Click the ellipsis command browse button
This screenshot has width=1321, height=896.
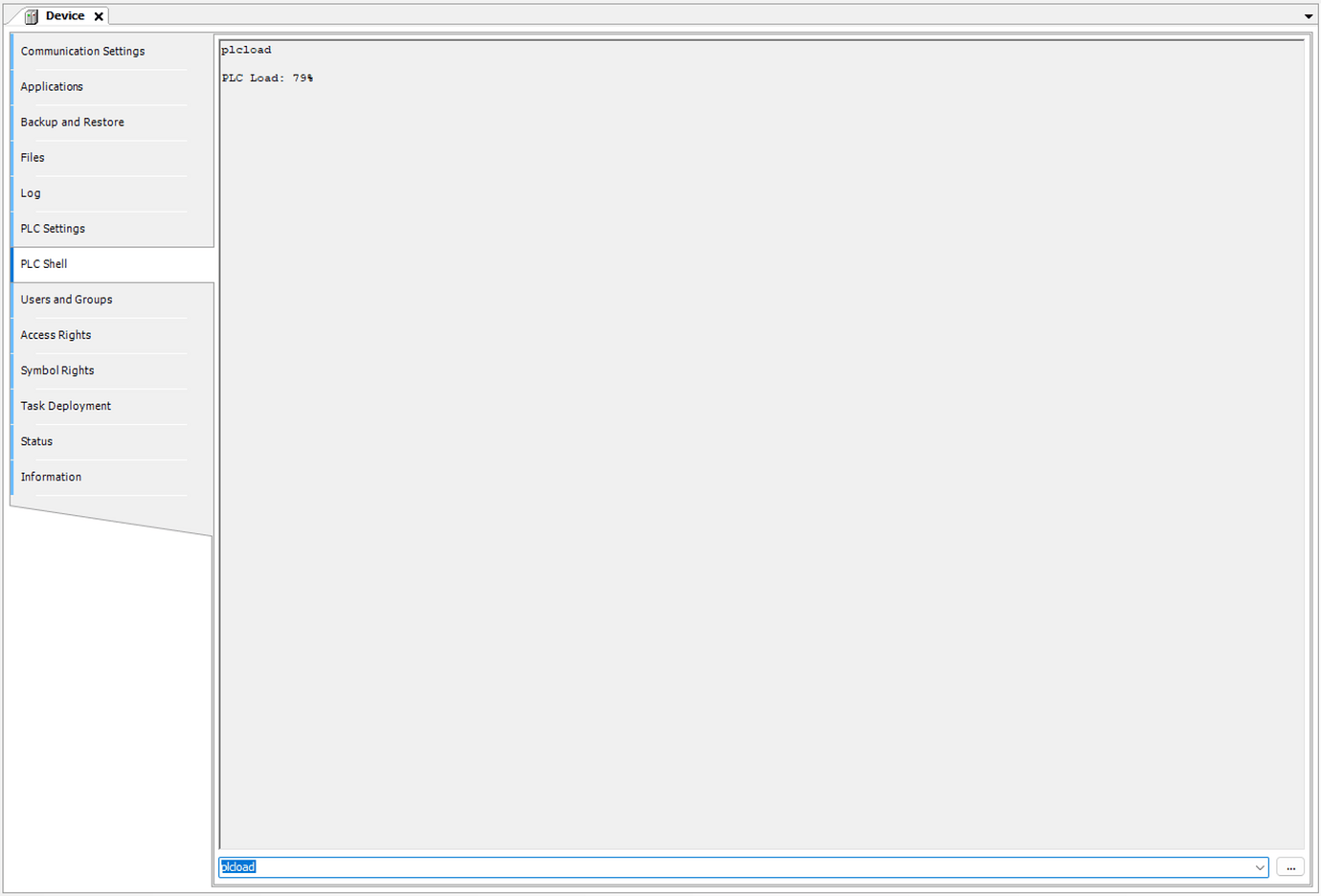1290,867
